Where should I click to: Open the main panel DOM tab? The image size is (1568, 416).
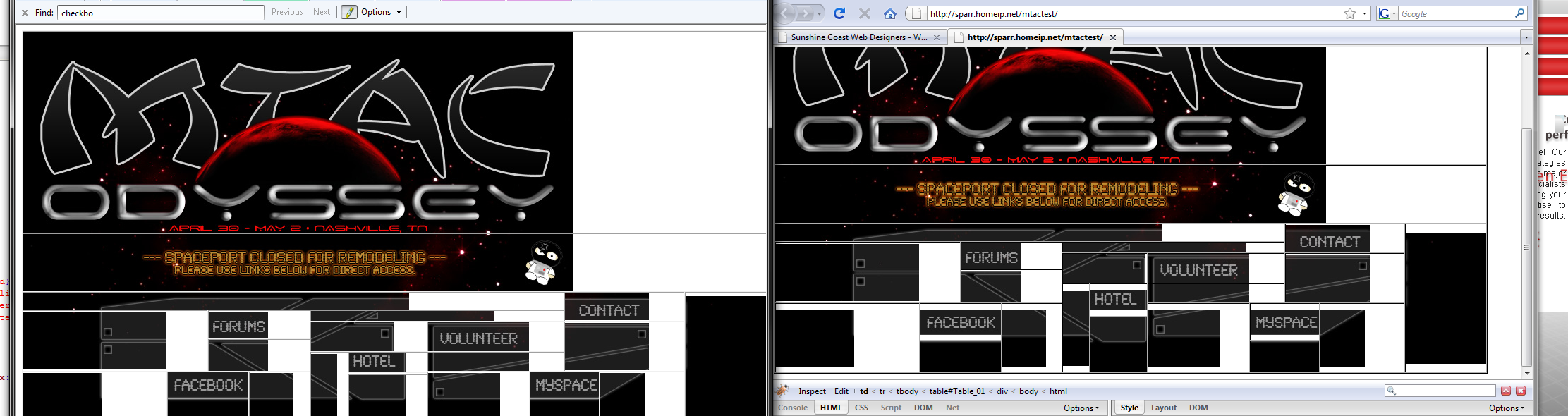(923, 408)
